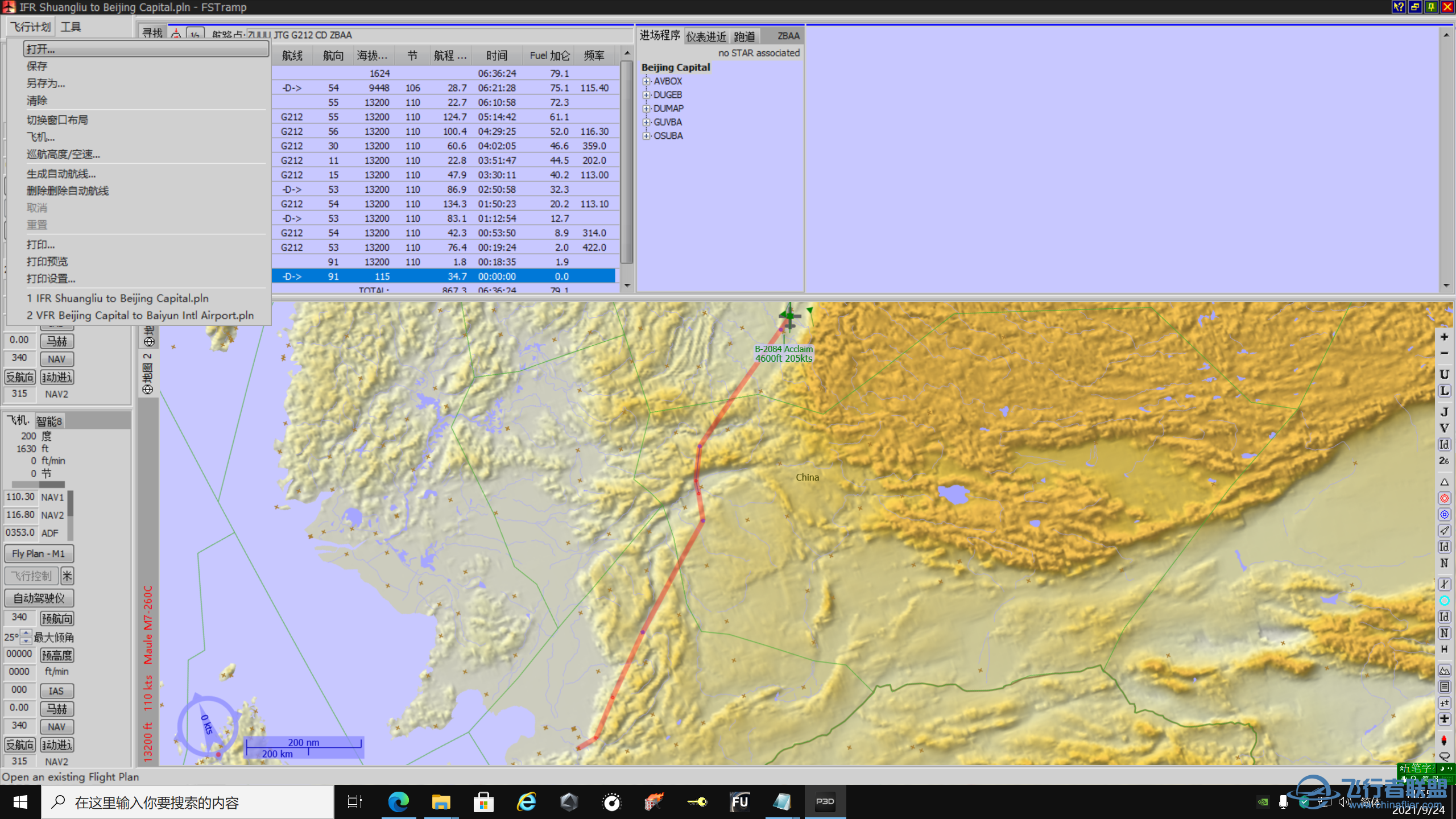Switch to the 跑道 tab
The width and height of the screenshot is (1456, 819).
744,36
